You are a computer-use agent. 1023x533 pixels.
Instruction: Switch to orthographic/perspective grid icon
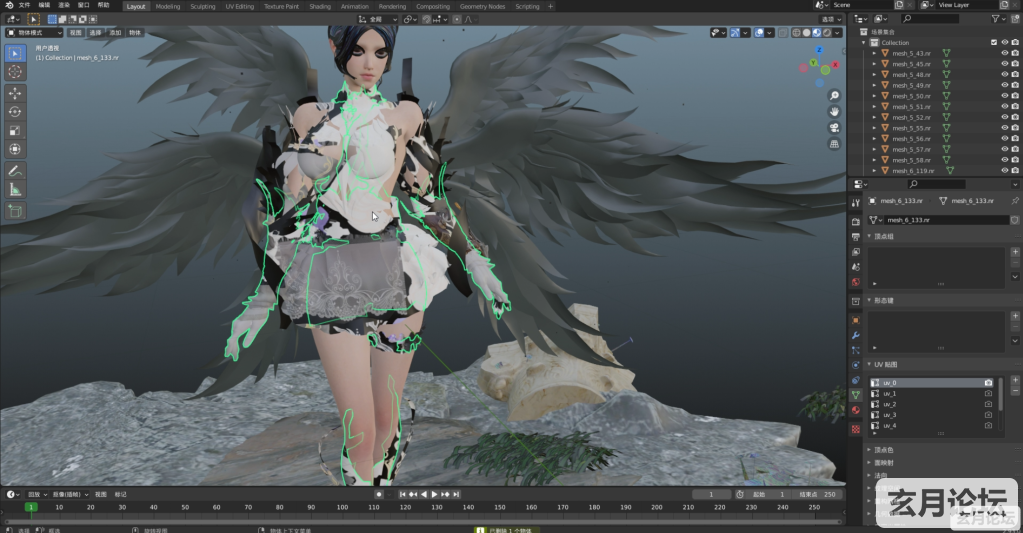pos(834,144)
